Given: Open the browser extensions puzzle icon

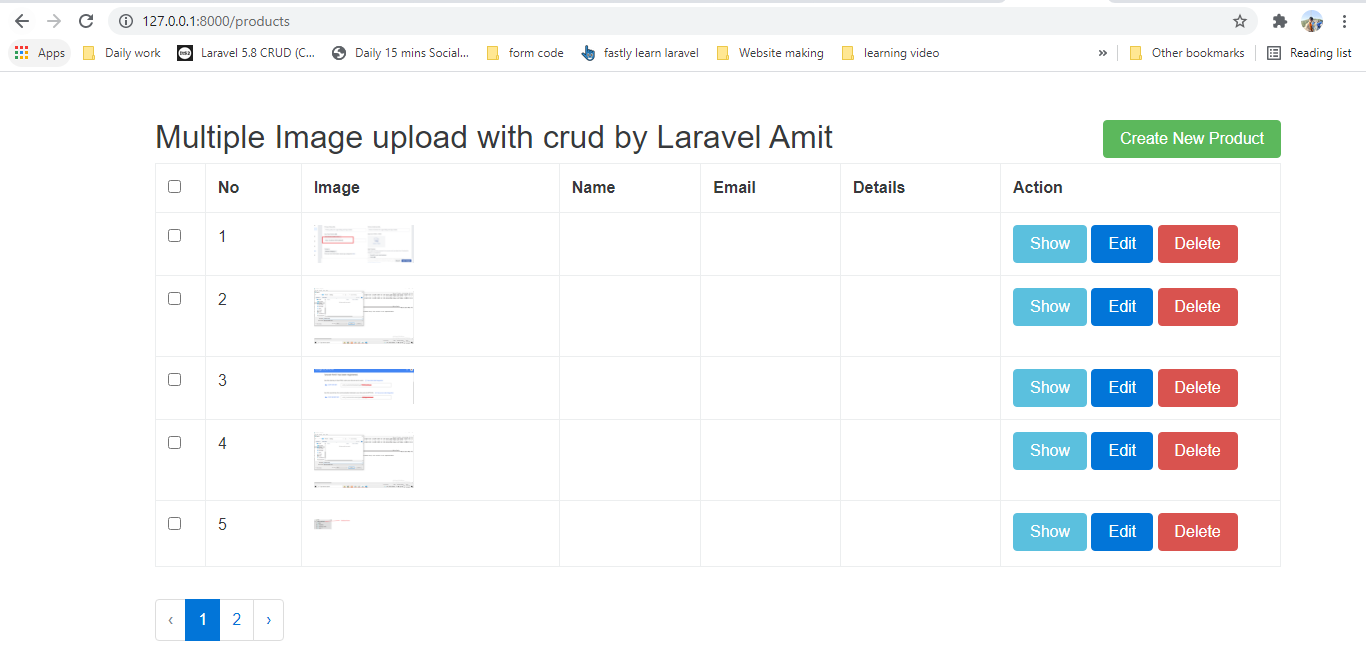Looking at the screenshot, I should [x=1280, y=20].
